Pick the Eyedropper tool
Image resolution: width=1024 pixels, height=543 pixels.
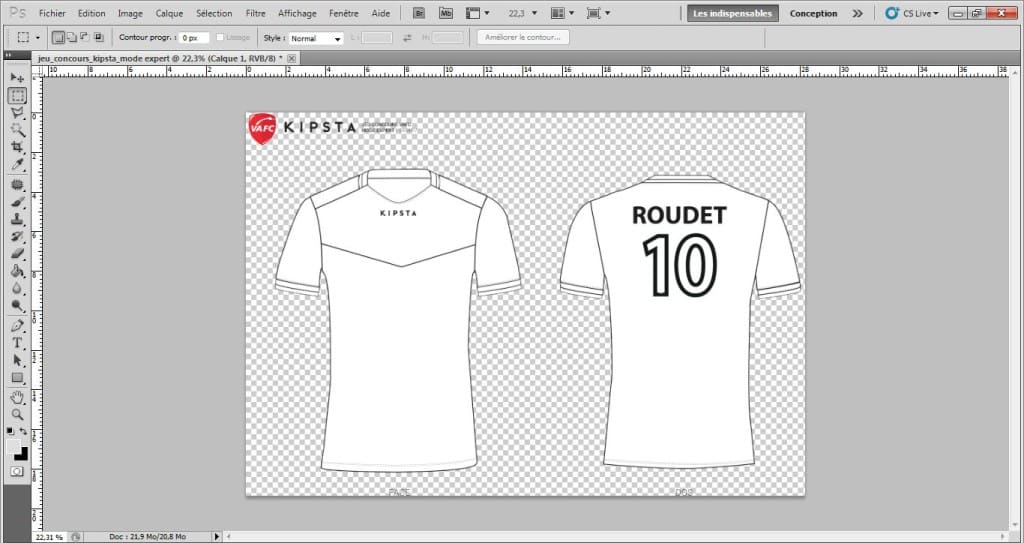[17, 165]
